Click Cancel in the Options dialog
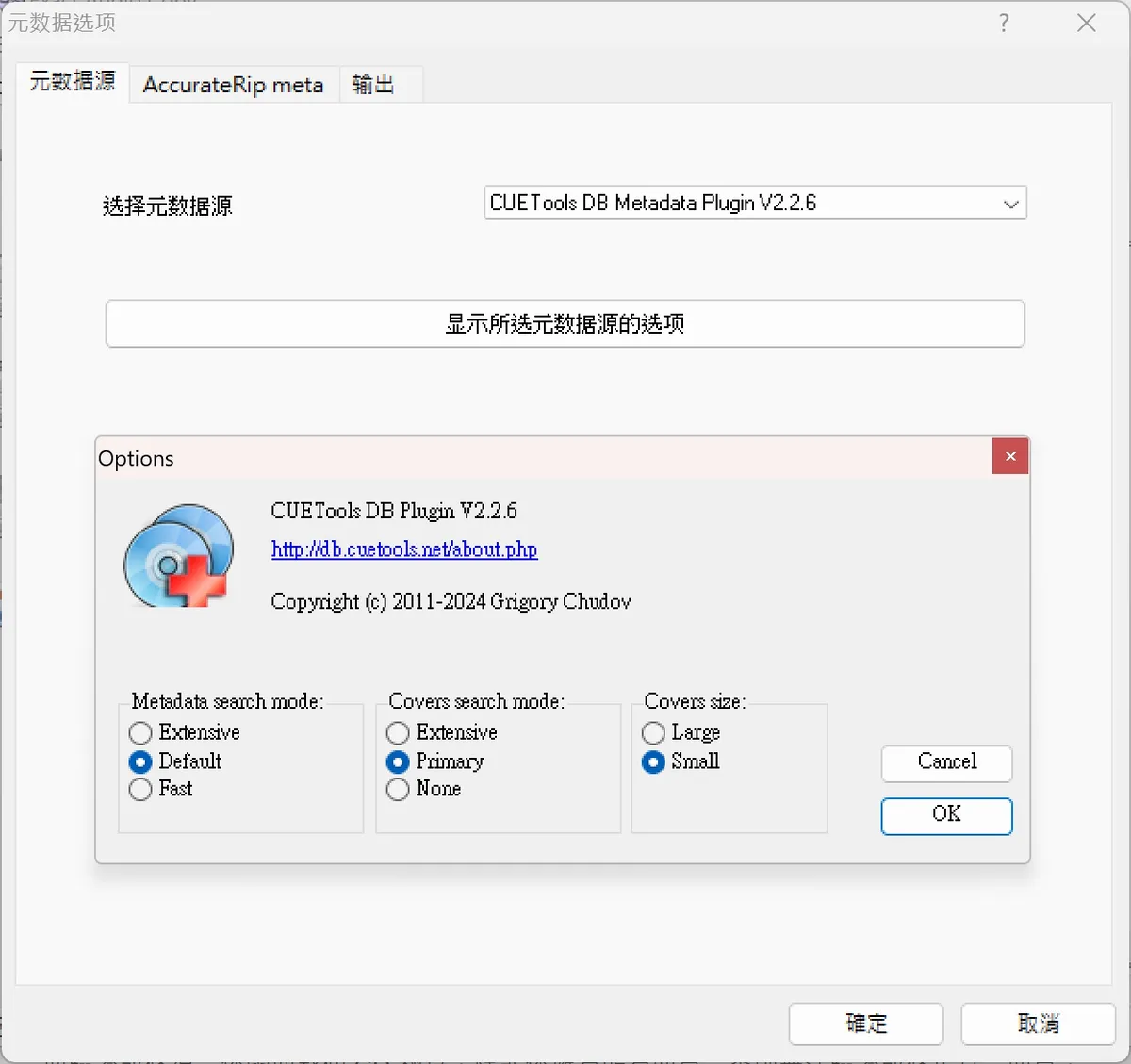The image size is (1131, 1064). pos(947,763)
